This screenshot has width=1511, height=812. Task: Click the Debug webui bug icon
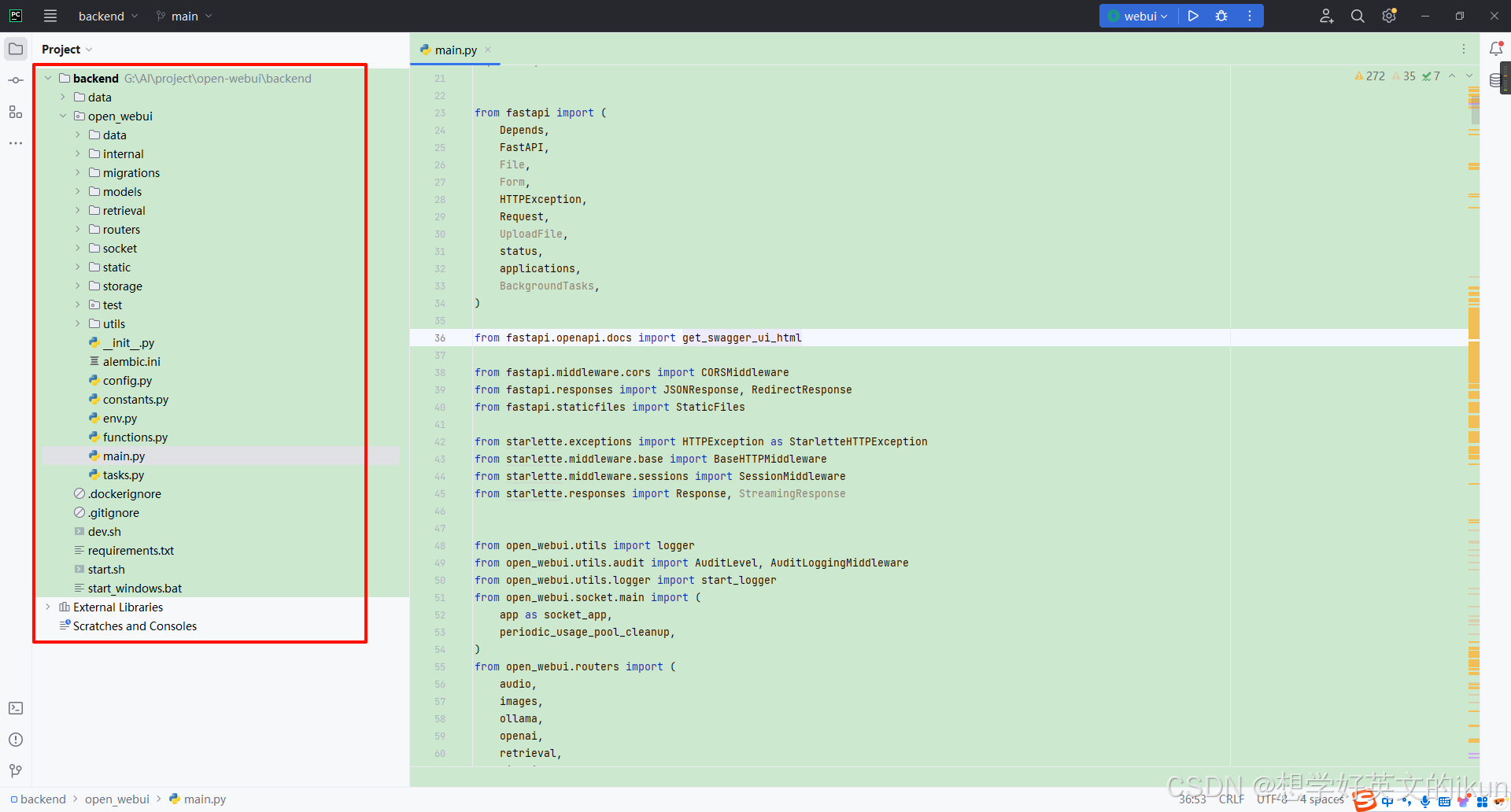pos(1221,16)
